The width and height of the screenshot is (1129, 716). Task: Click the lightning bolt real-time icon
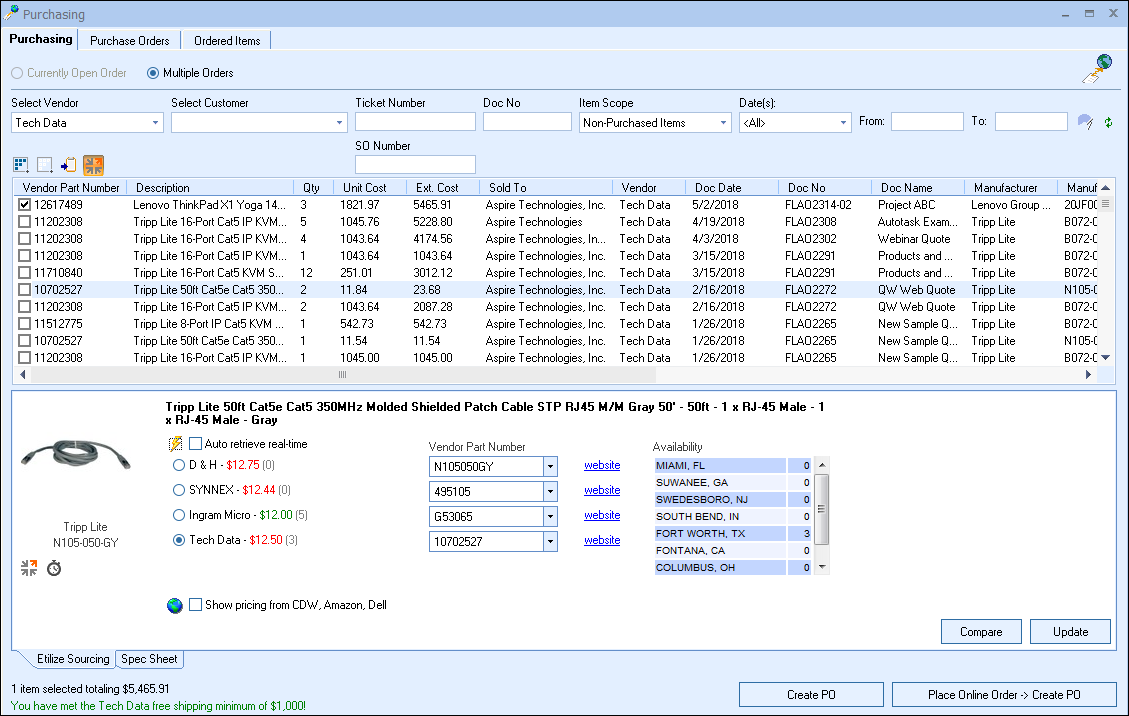pos(175,444)
